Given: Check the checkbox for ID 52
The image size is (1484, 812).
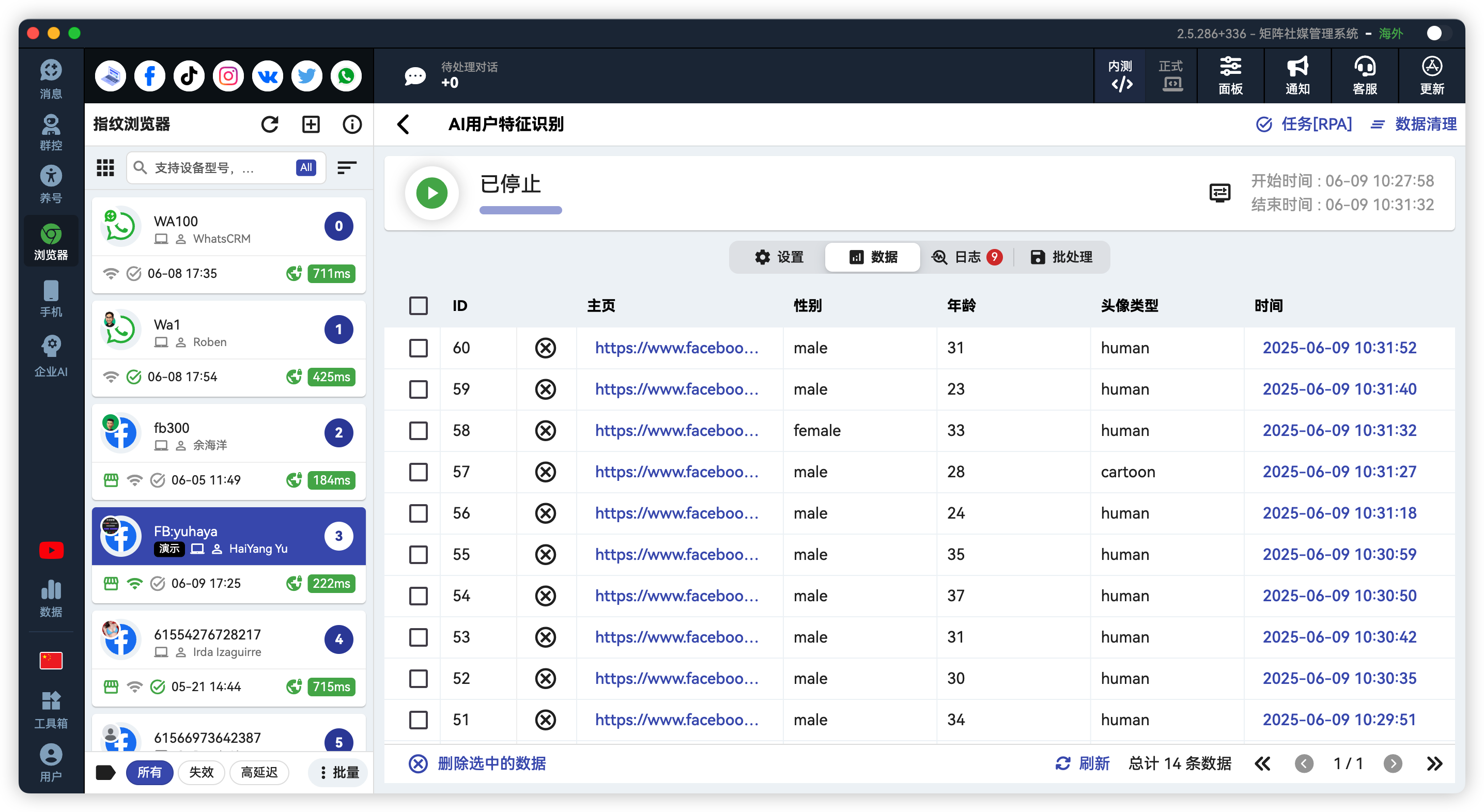Looking at the screenshot, I should point(418,678).
